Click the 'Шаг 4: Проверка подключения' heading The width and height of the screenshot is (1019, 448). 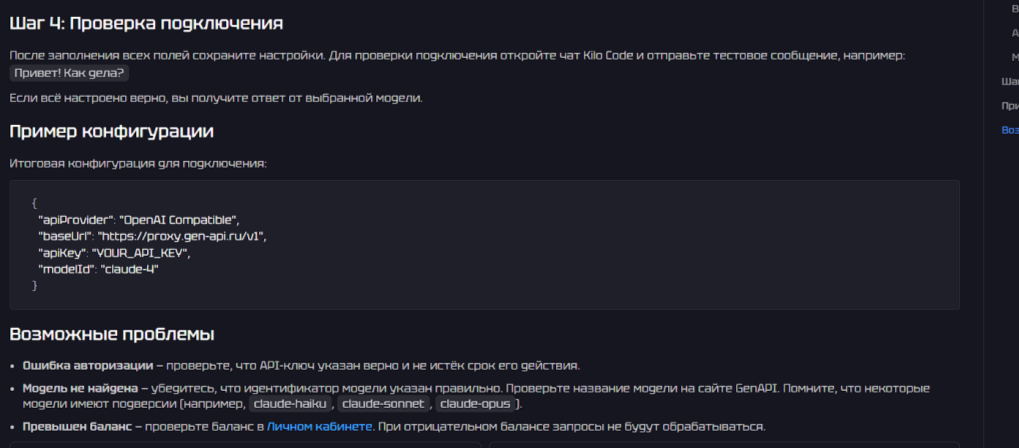[146, 22]
